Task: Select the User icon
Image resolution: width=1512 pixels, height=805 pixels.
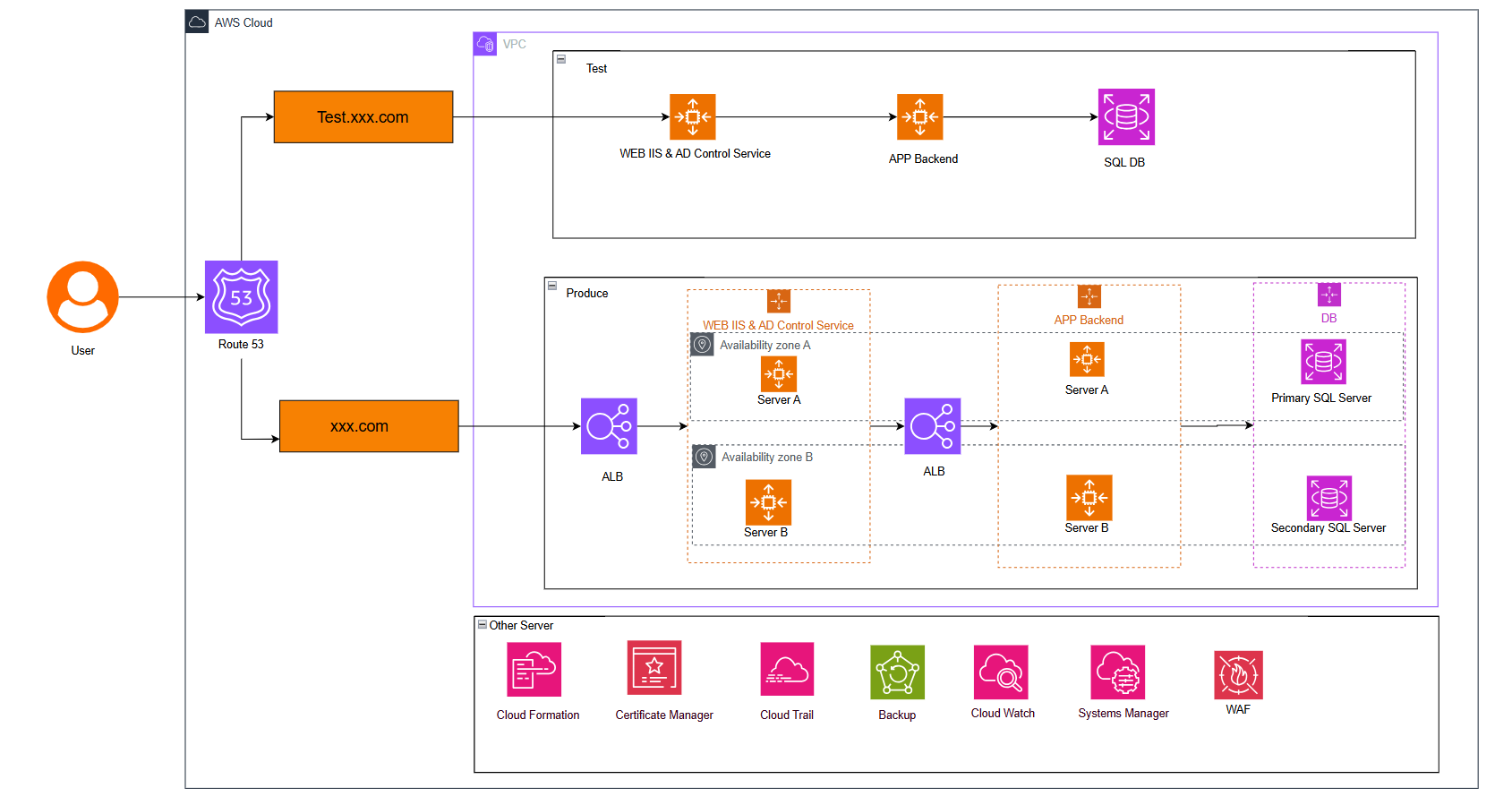Action: click(x=82, y=297)
